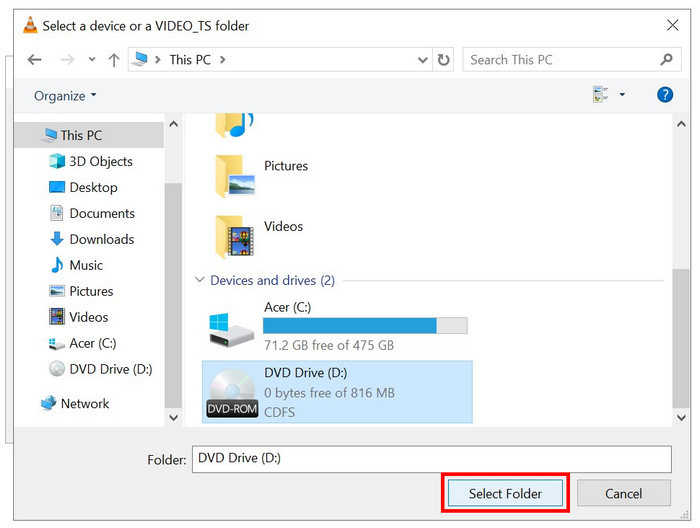Click the This PC icon in address bar
Viewport: 700px width, 528px height.
click(140, 59)
